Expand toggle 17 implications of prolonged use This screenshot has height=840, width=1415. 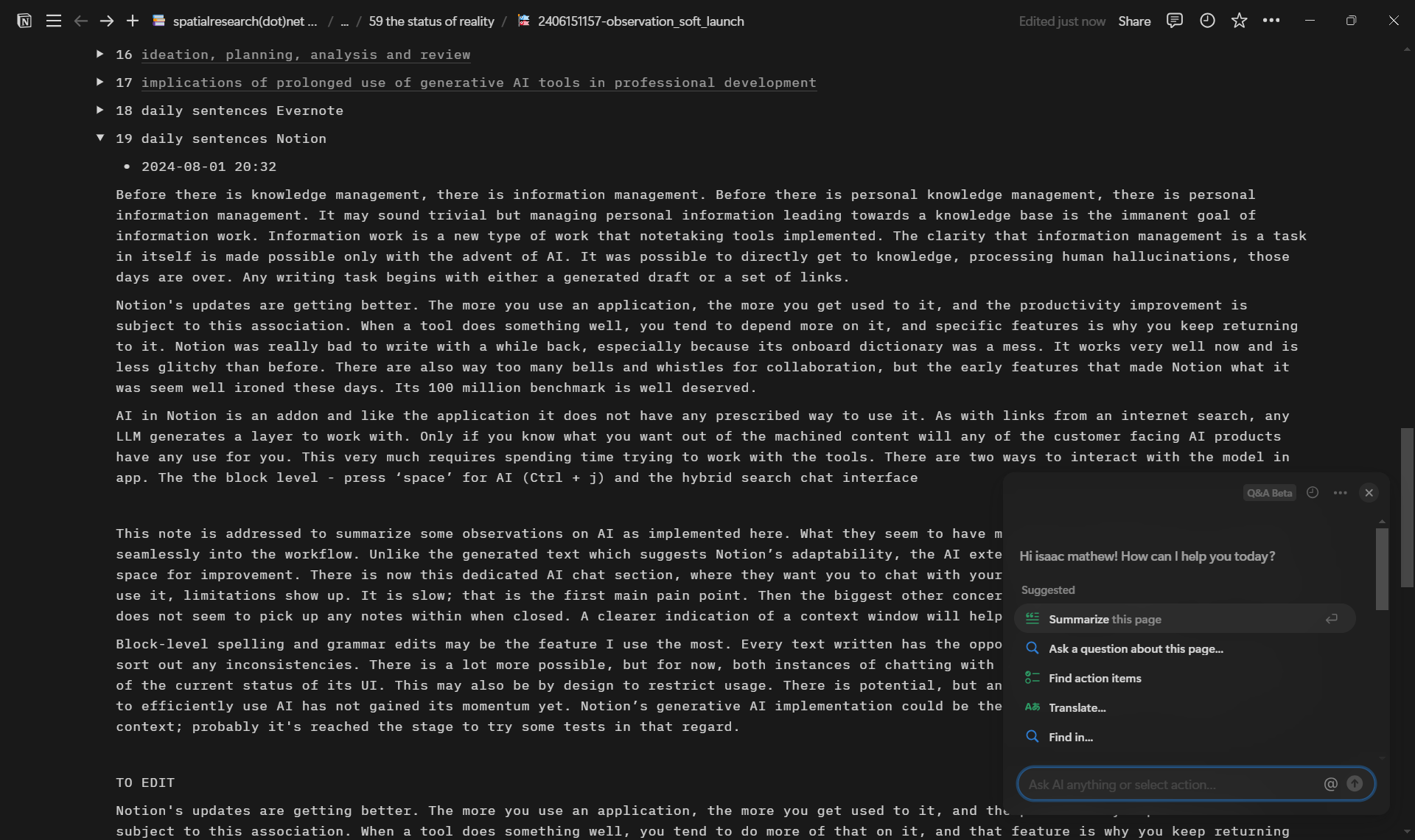[x=100, y=82]
